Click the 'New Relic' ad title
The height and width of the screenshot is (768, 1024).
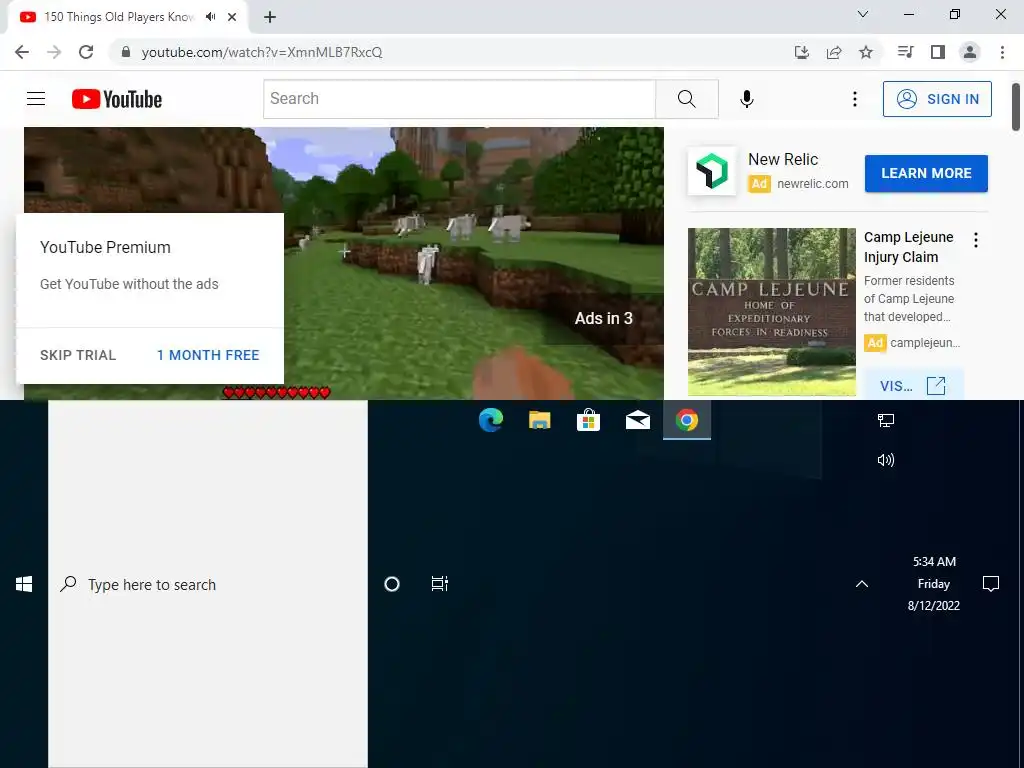[x=783, y=159]
